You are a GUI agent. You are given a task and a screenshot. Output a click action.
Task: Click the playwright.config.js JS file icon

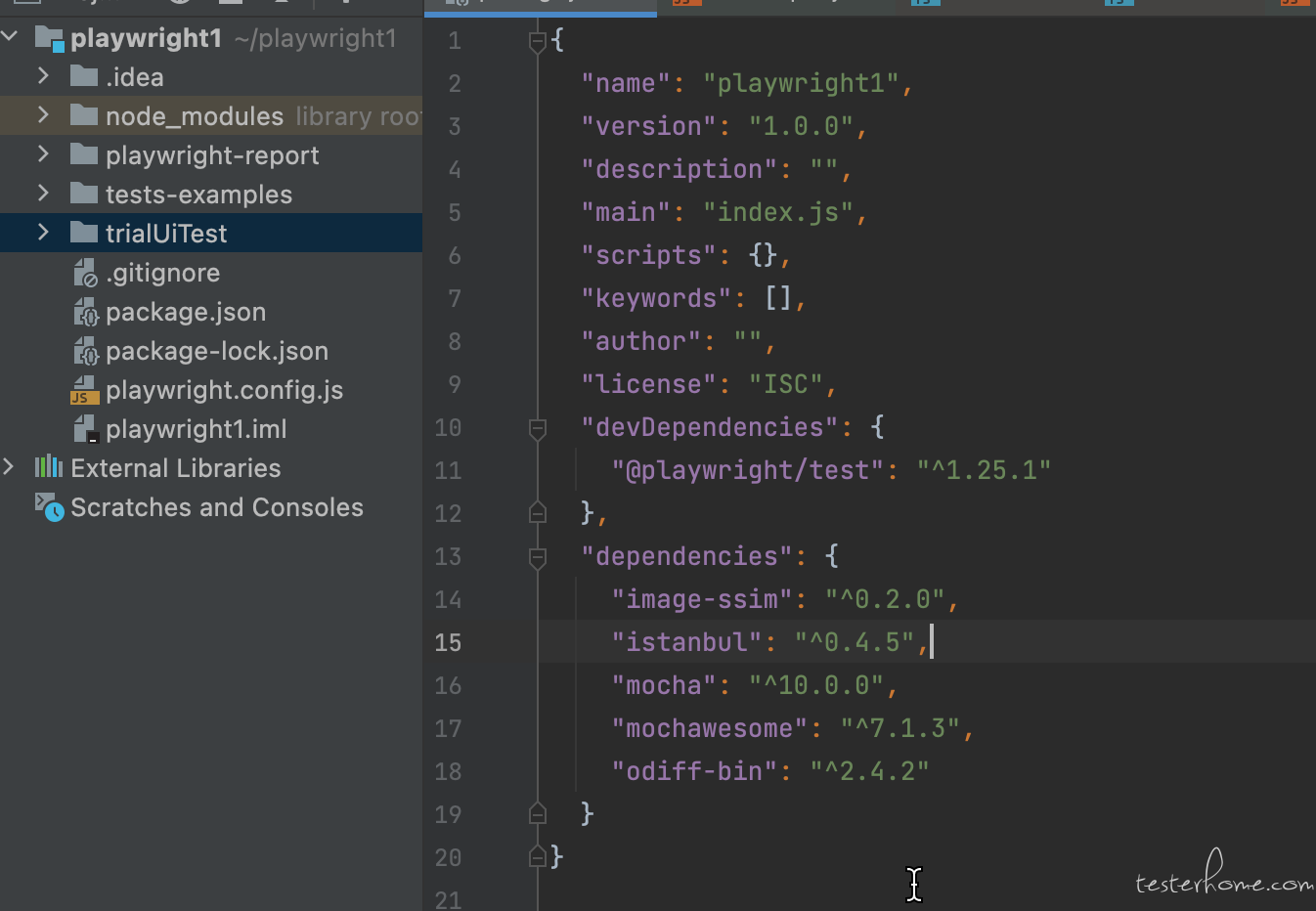click(x=85, y=390)
